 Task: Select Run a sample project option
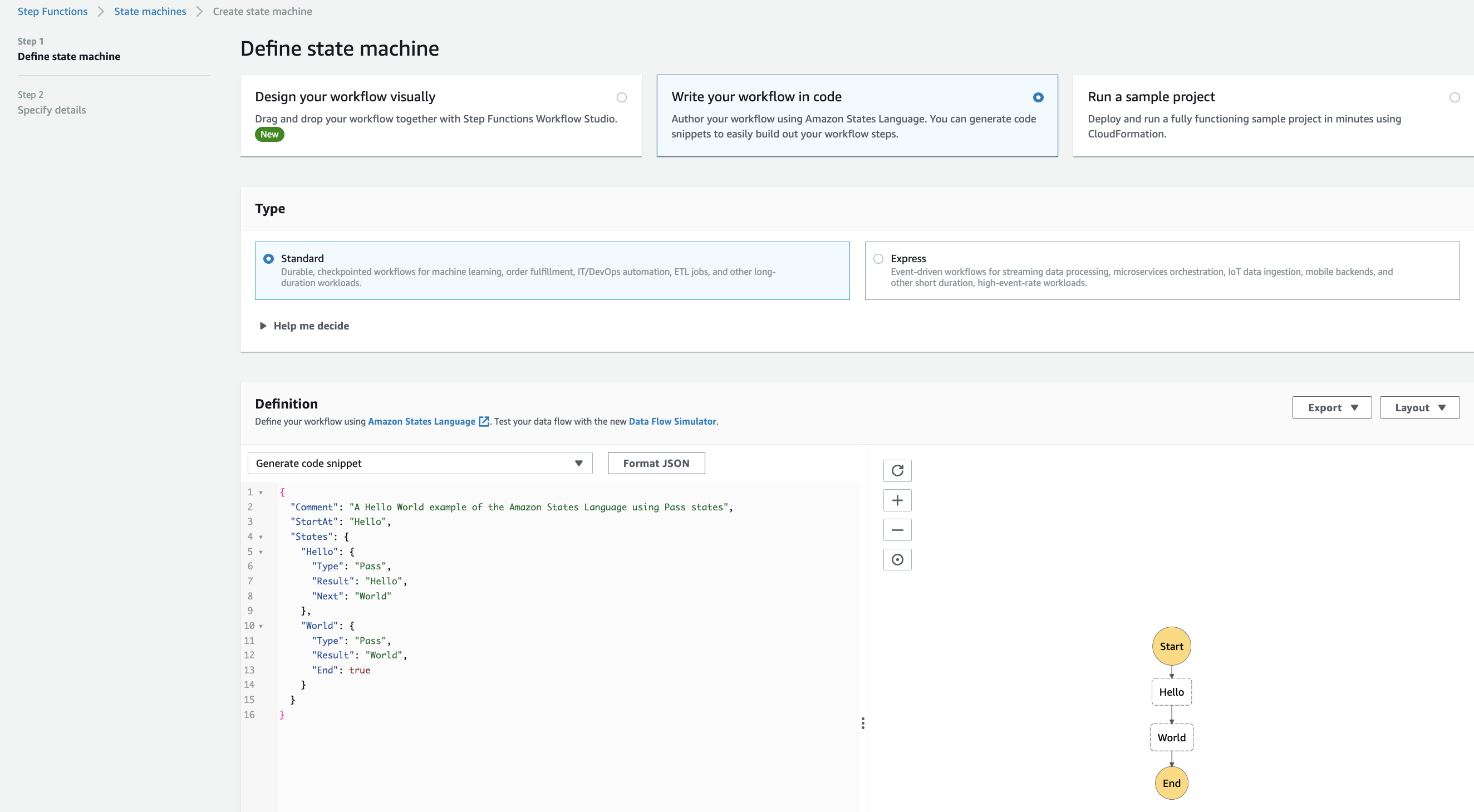1454,97
